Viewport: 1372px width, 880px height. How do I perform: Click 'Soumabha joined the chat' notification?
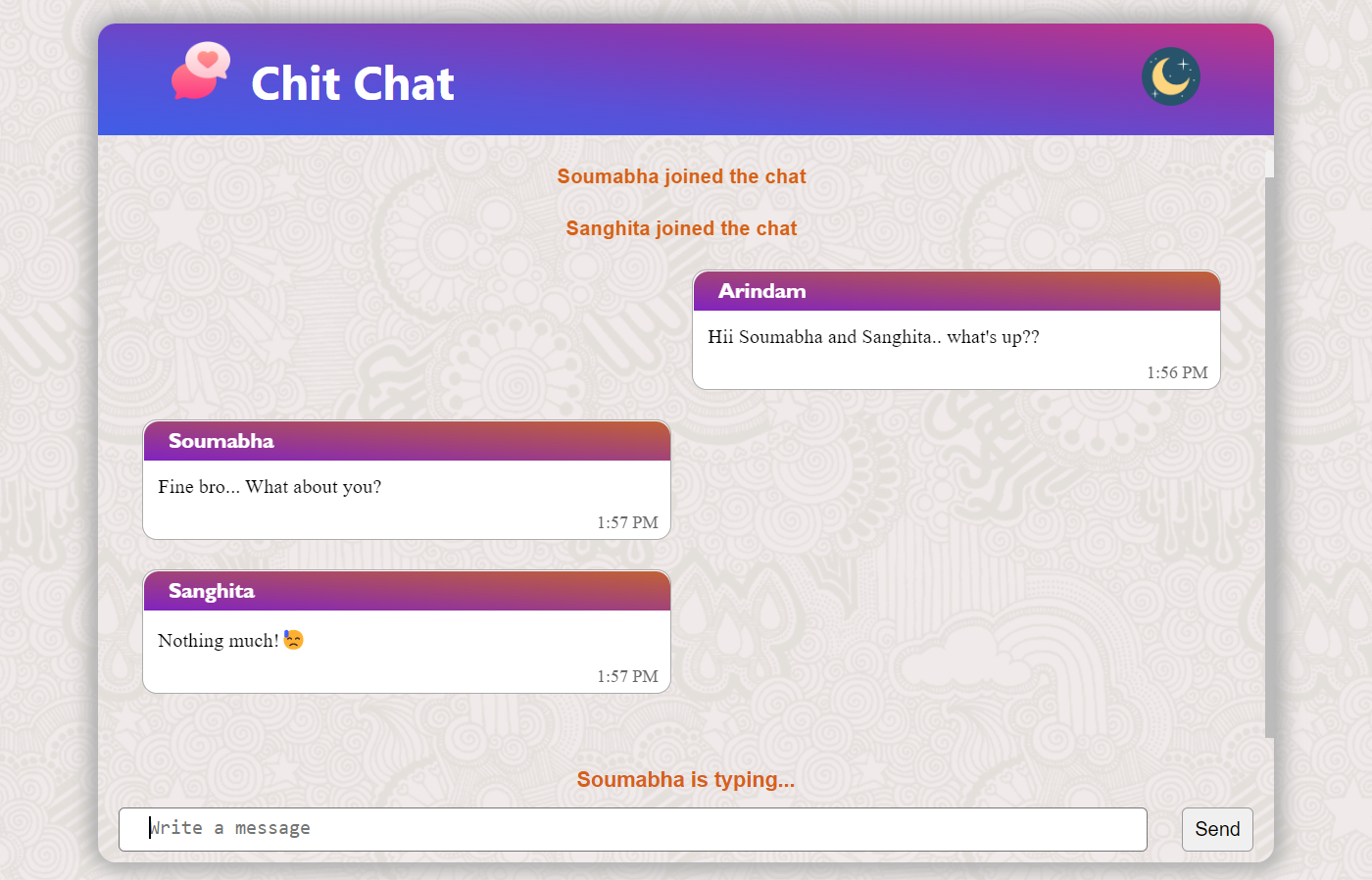(681, 176)
